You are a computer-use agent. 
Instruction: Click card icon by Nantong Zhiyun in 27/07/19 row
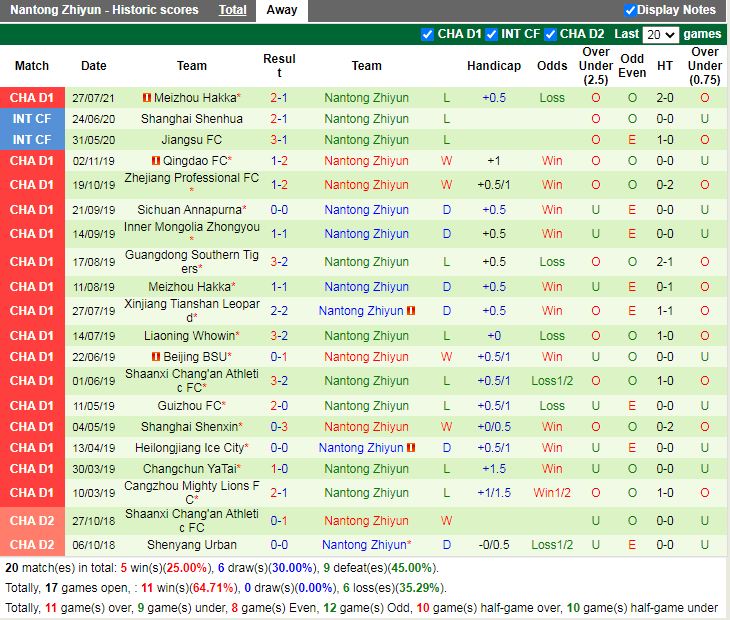click(411, 311)
